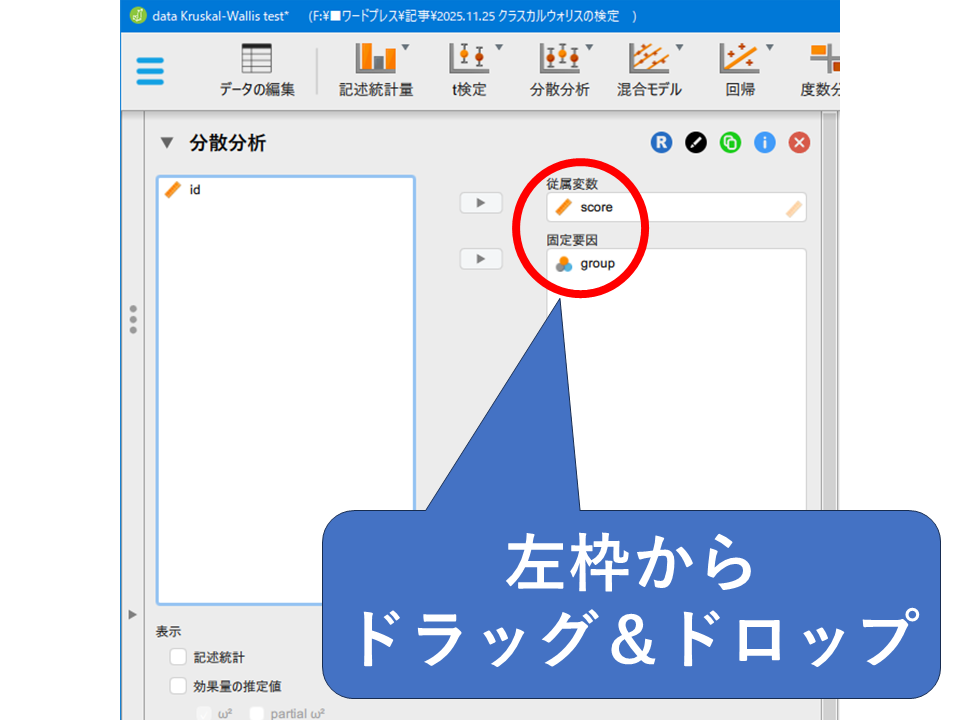Select the id variable in left list
Screen dimensions: 960x720
pos(195,190)
